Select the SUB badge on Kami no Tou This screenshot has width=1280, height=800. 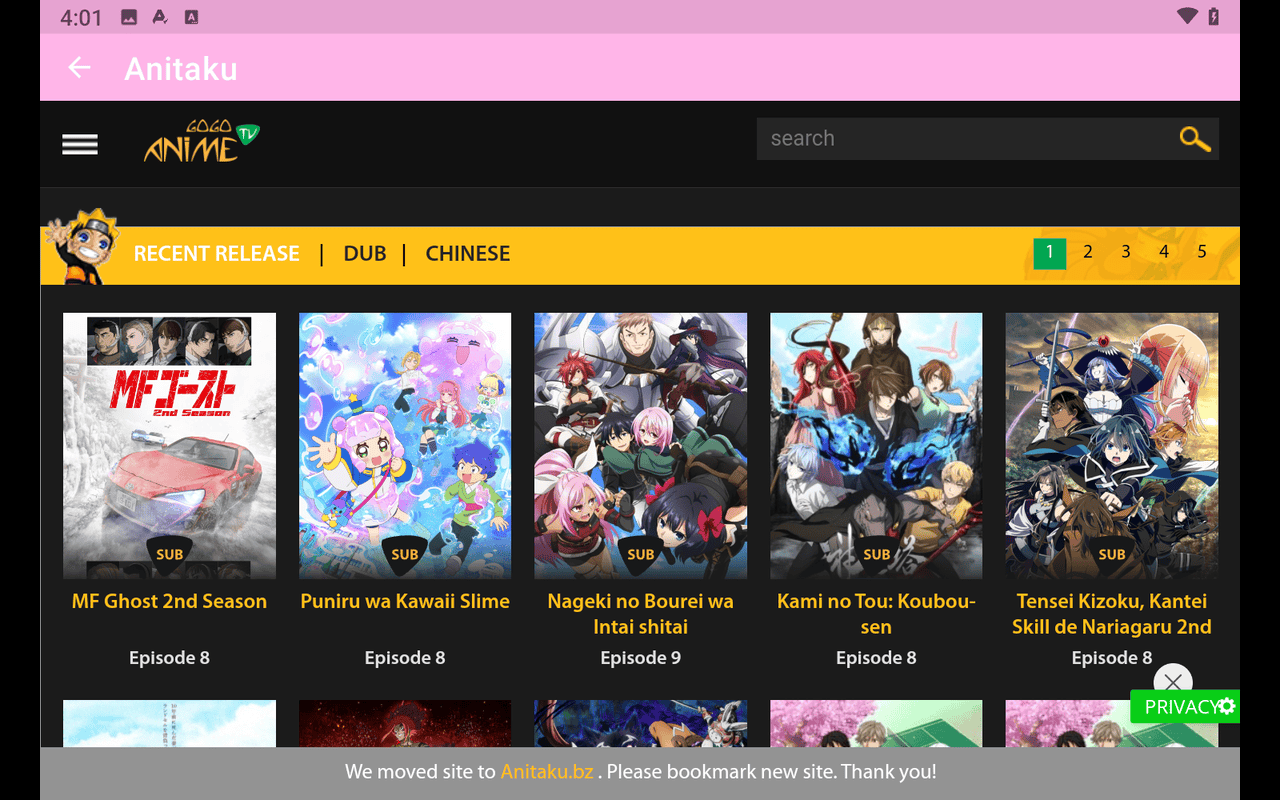[876, 553]
